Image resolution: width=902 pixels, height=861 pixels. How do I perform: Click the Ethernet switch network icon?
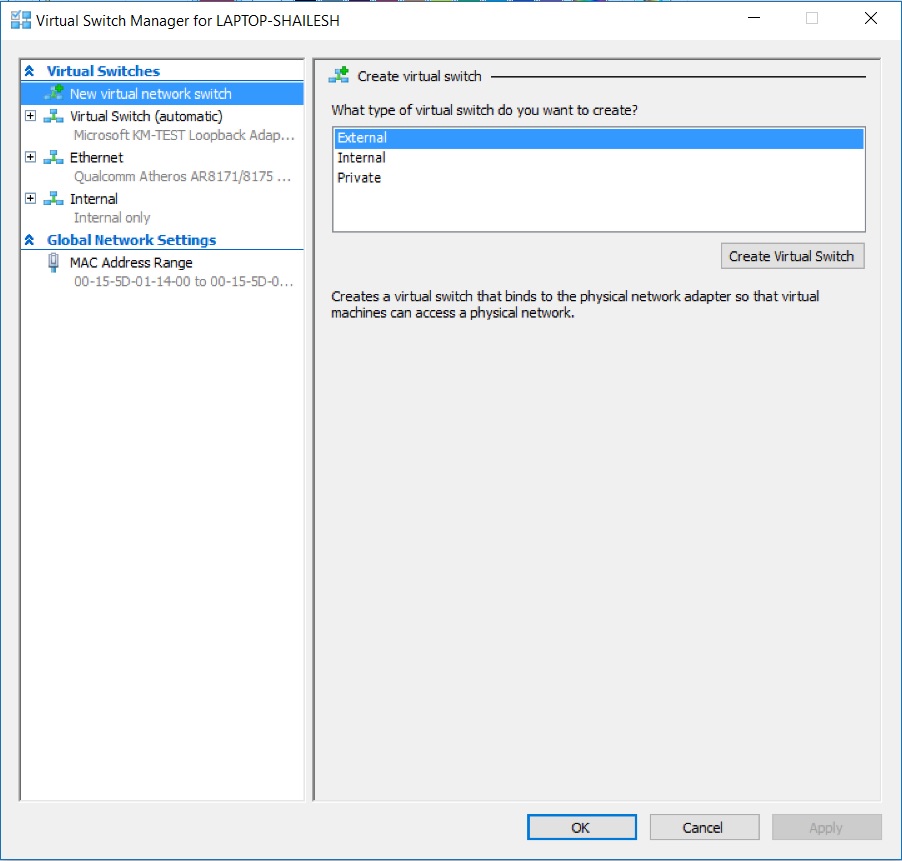click(x=53, y=158)
